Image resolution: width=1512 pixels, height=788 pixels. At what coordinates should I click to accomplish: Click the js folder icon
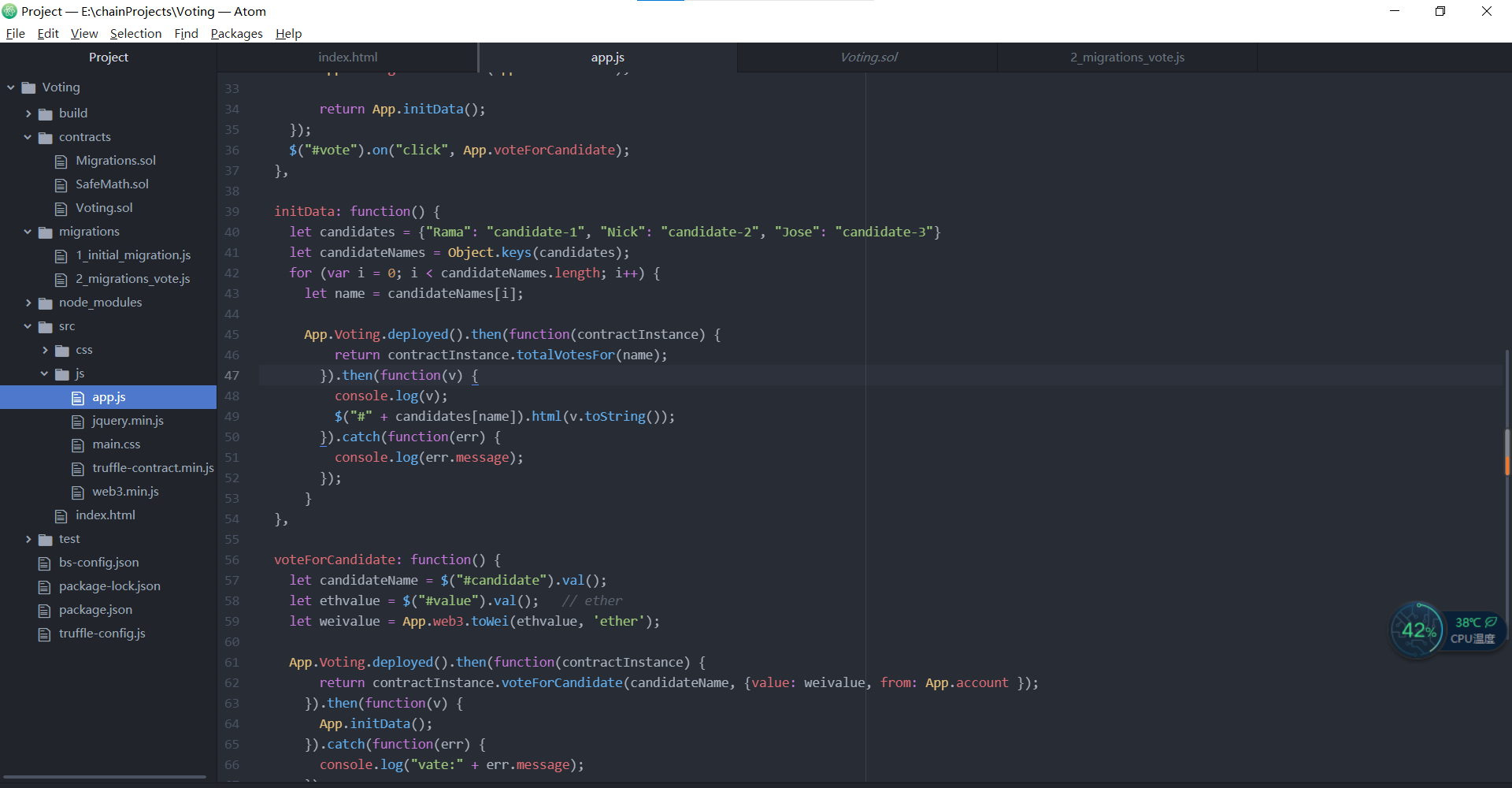pos(62,374)
